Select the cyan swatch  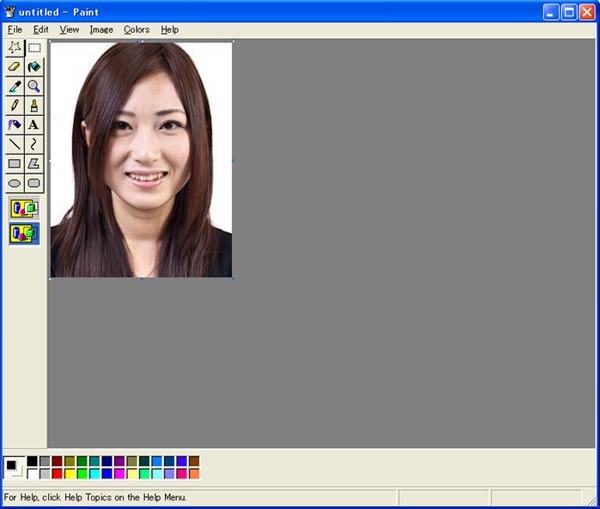pyautogui.click(x=95, y=474)
